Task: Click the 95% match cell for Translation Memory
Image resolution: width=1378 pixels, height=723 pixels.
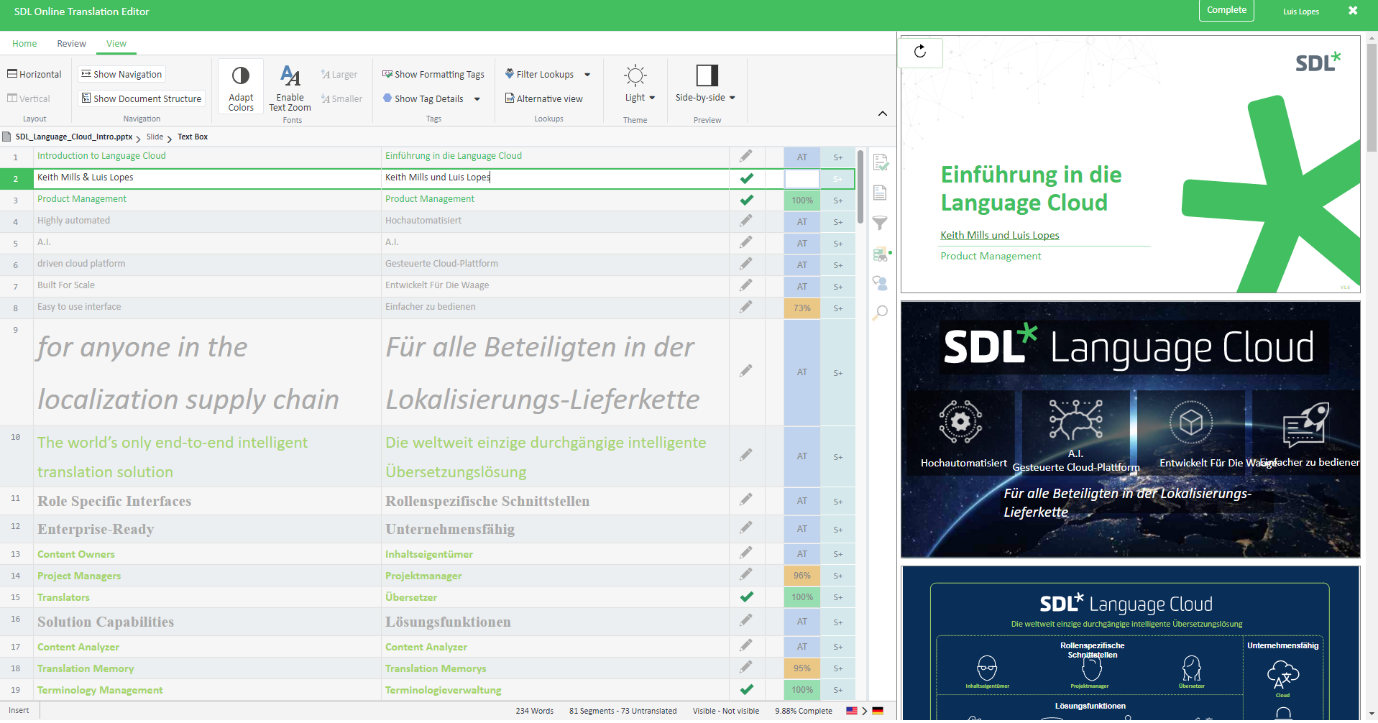Action: (x=801, y=668)
